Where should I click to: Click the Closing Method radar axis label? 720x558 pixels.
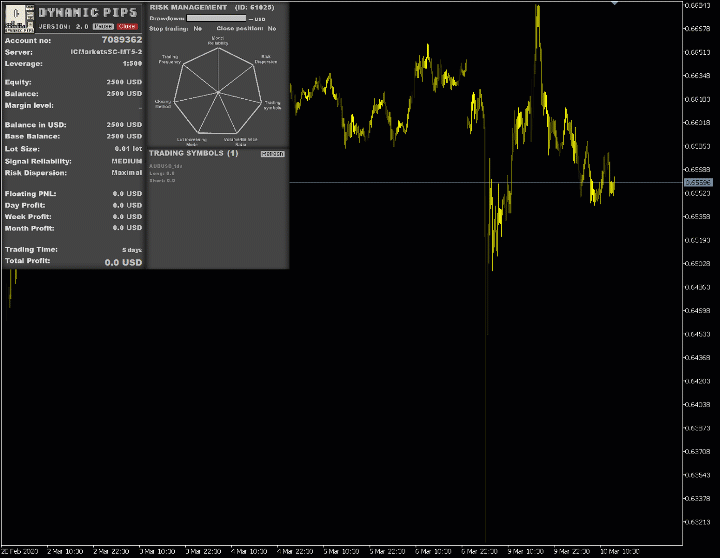pos(163,104)
